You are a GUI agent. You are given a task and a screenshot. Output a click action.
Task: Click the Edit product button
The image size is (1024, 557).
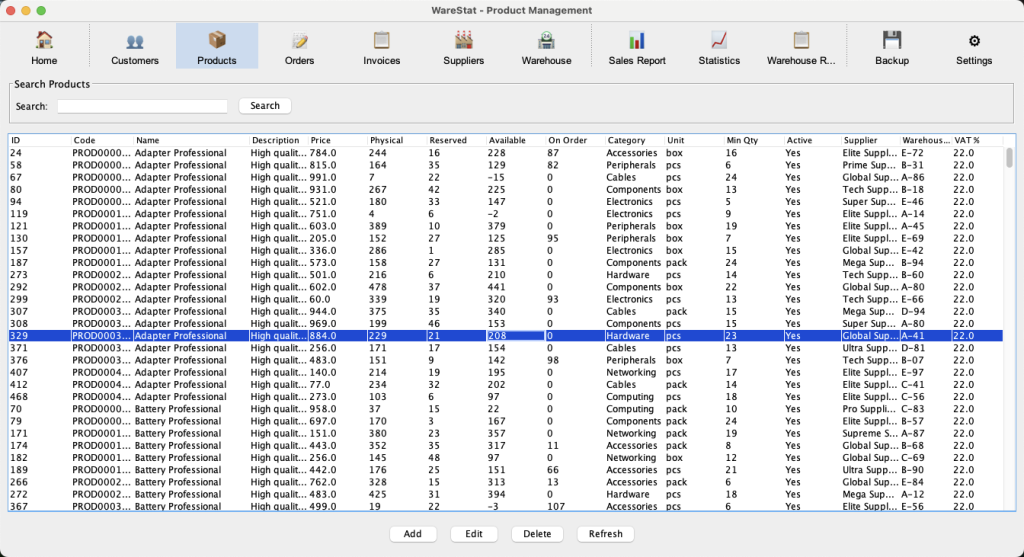click(x=474, y=534)
